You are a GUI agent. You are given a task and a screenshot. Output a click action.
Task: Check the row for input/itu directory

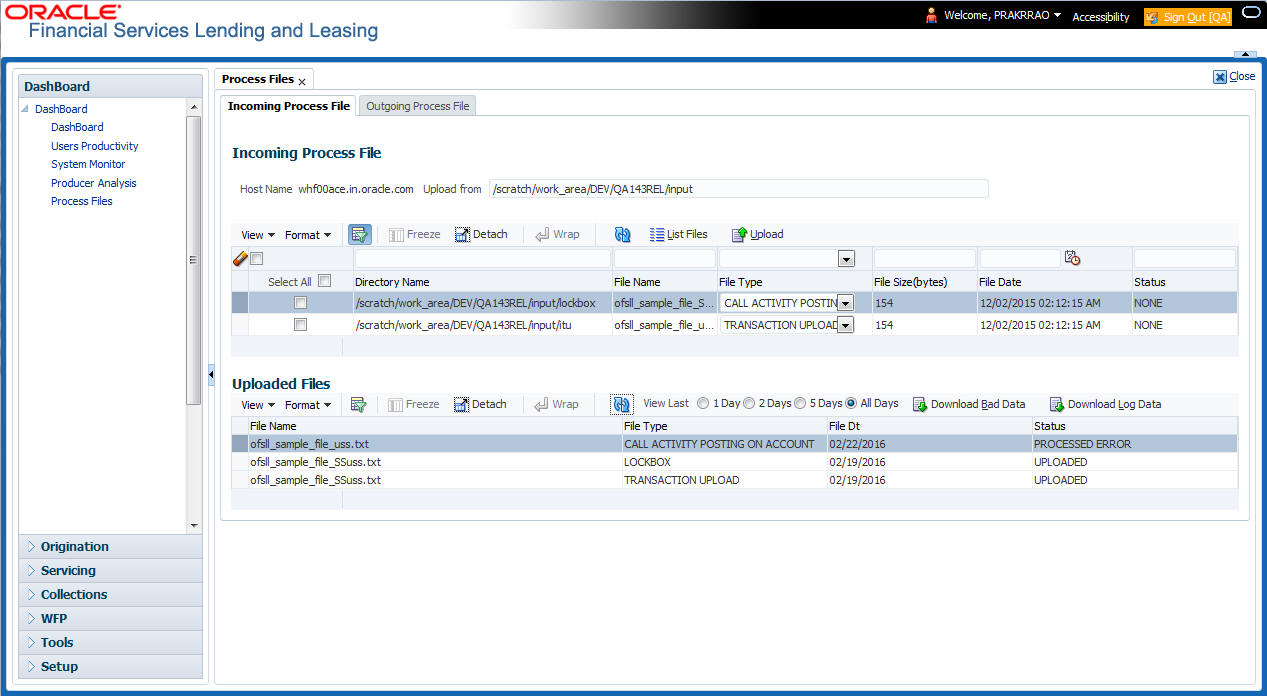pos(300,324)
